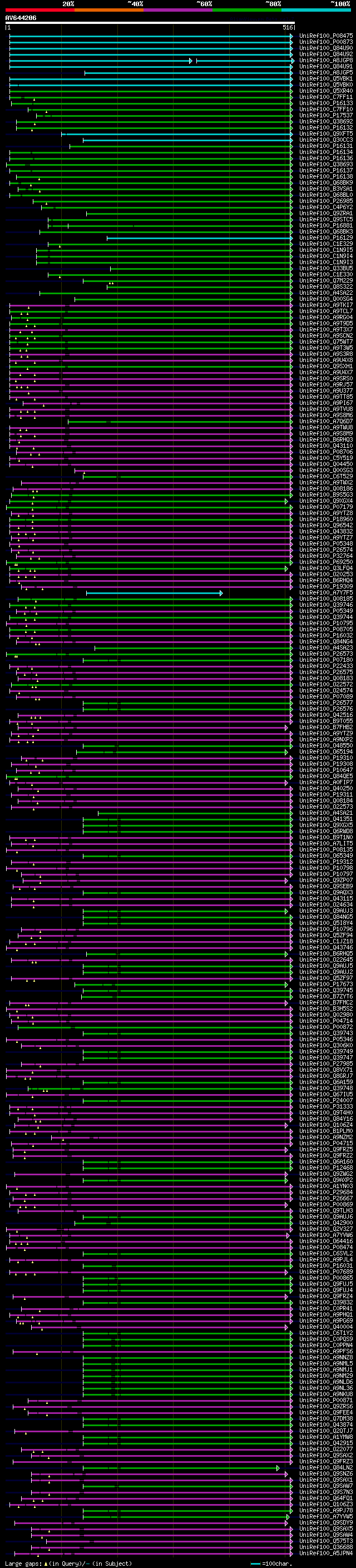
Task: Select hit label UniRef100_P00871
Action: pos(325,1400)
